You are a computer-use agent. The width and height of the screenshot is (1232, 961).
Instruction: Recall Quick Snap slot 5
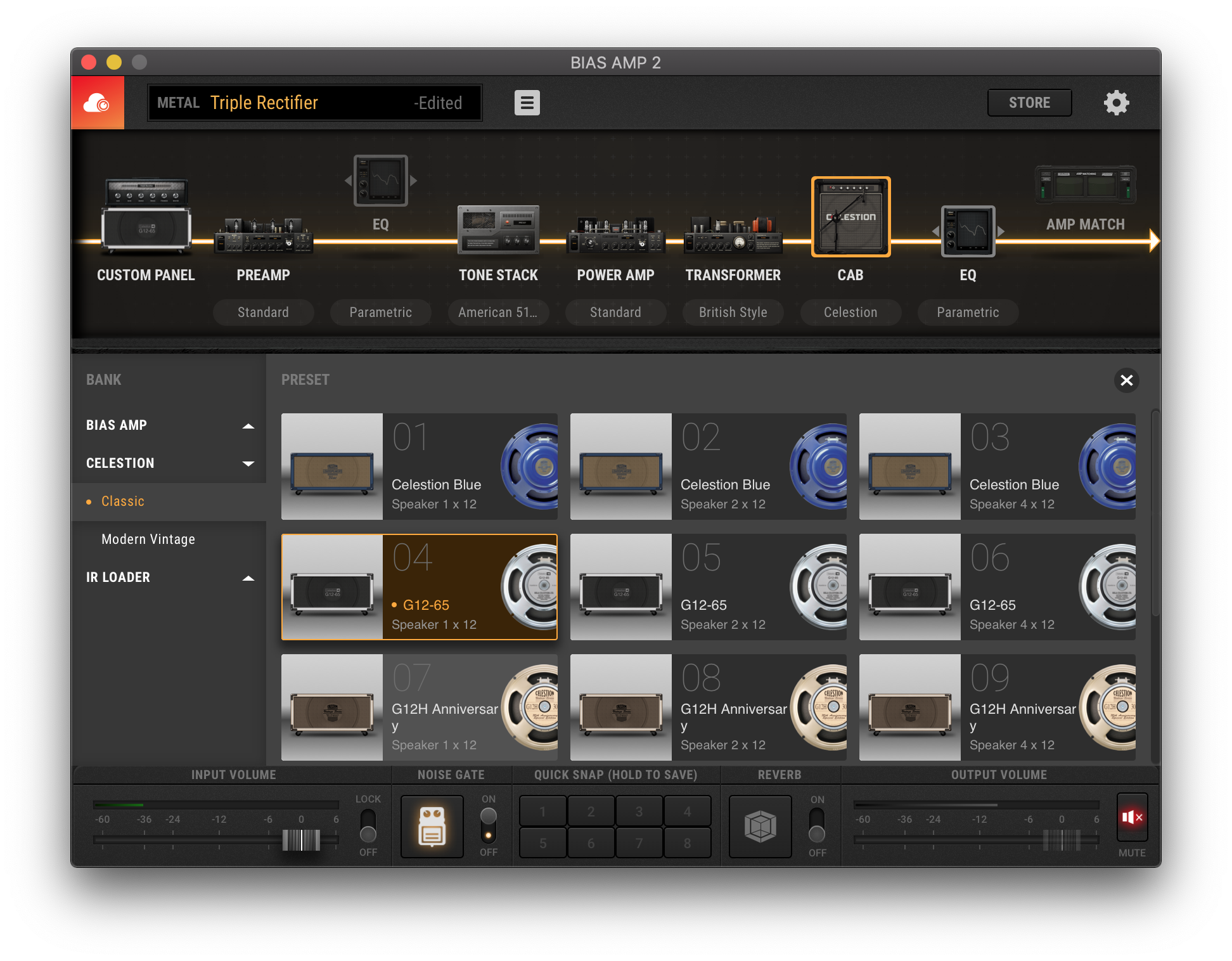click(543, 843)
